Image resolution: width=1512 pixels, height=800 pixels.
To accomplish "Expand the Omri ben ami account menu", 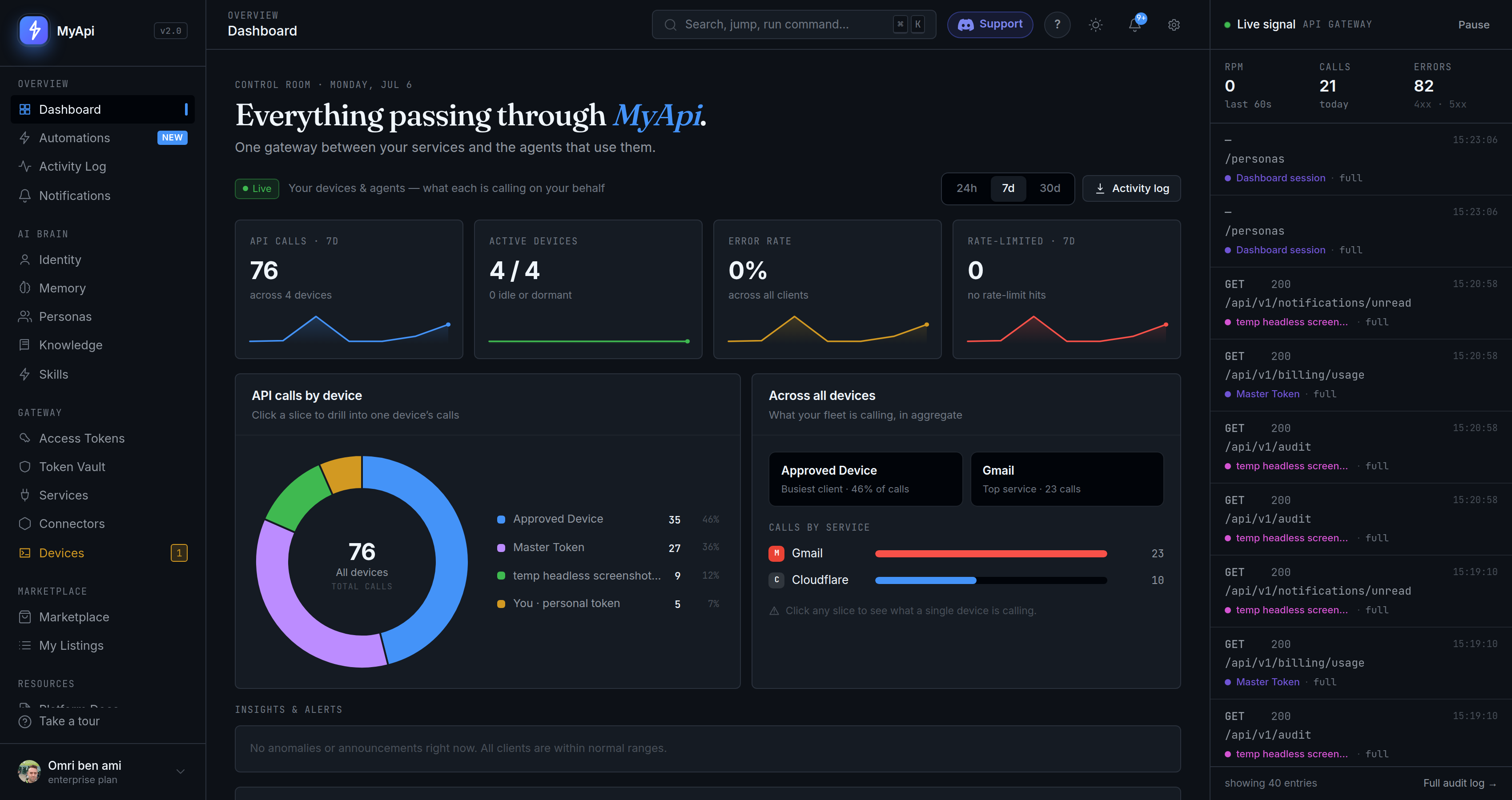I will tap(103, 772).
